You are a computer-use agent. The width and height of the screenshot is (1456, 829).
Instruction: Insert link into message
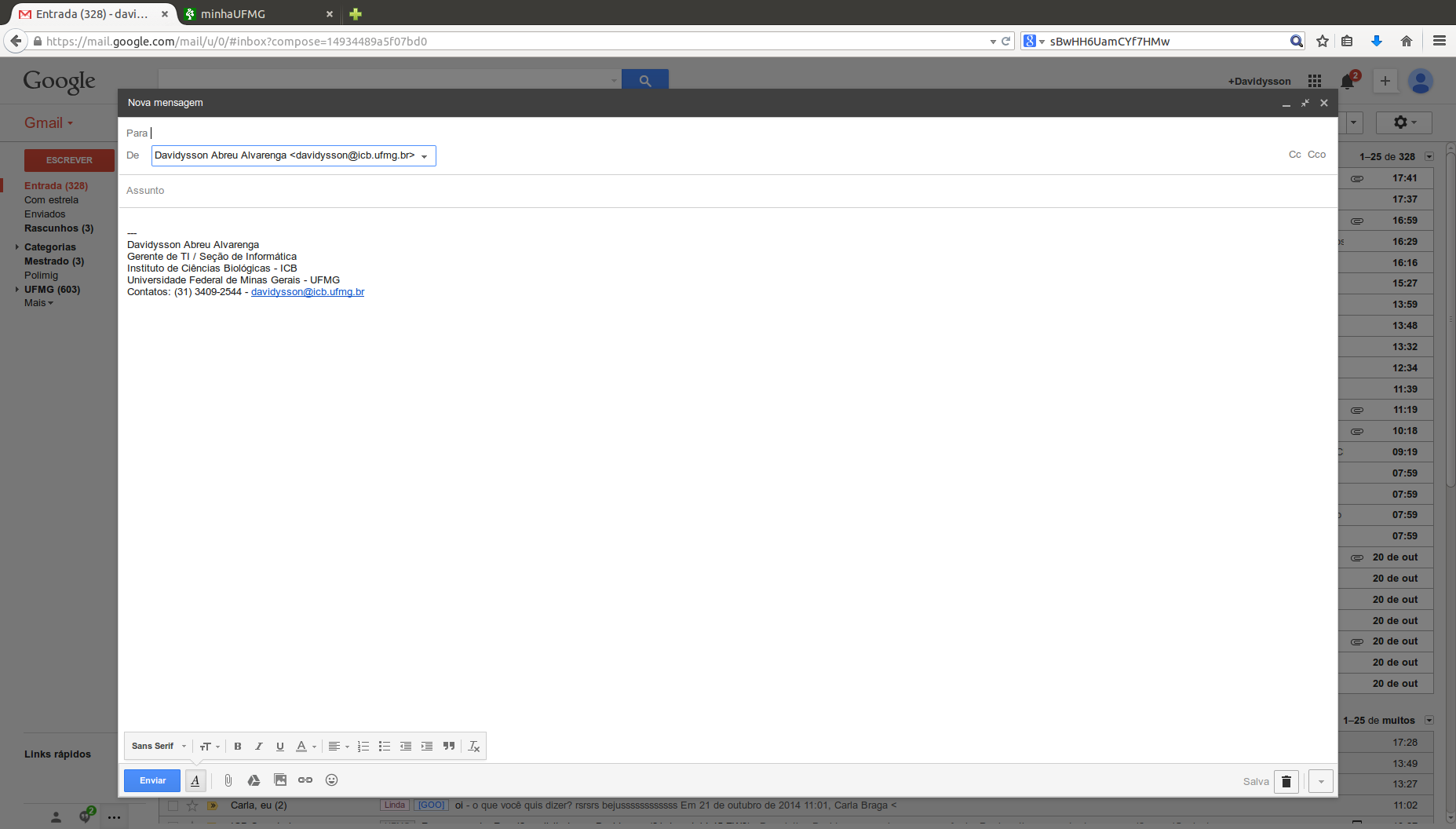tap(305, 780)
